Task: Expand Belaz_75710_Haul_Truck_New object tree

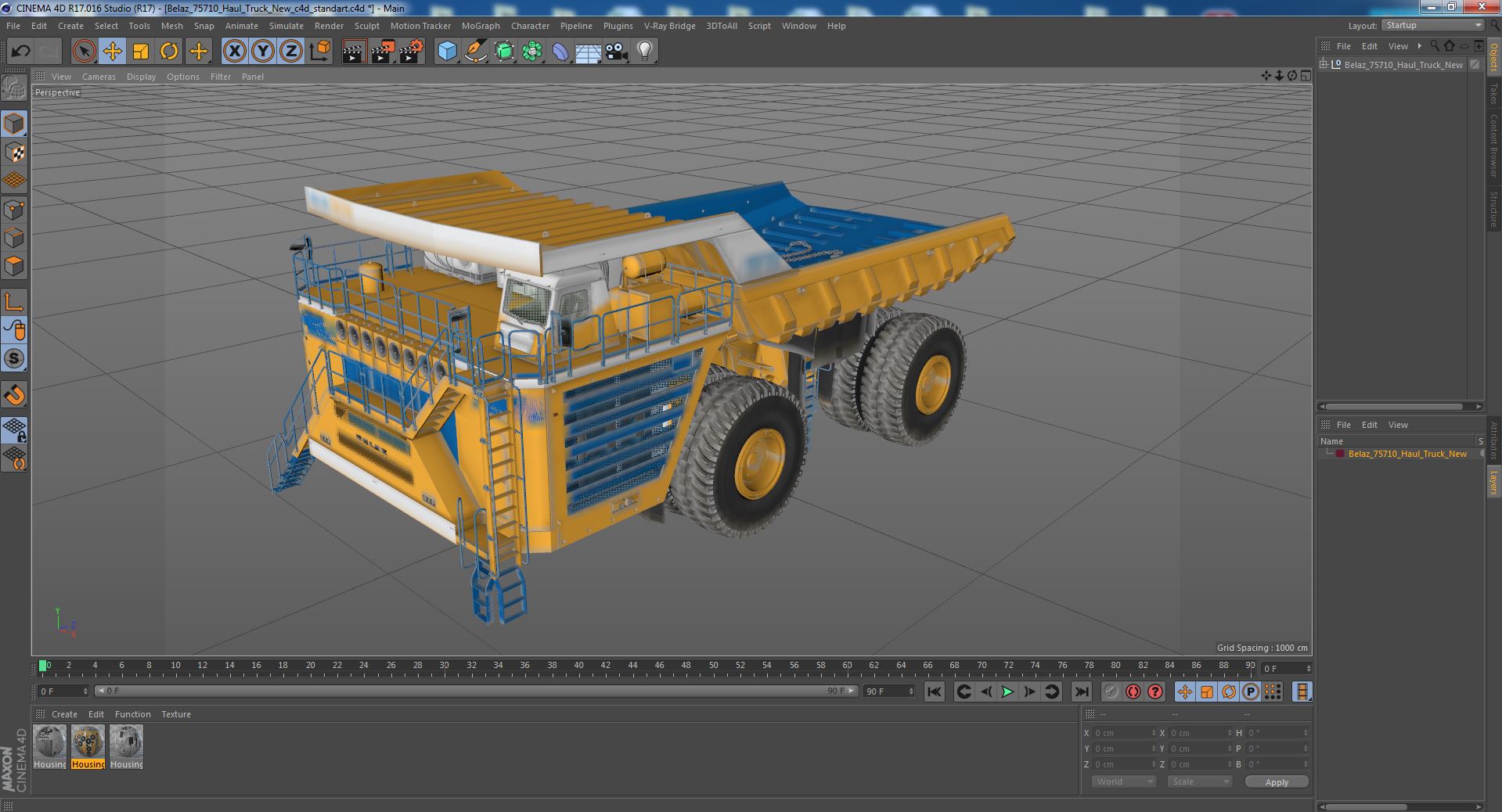Action: click(1324, 64)
